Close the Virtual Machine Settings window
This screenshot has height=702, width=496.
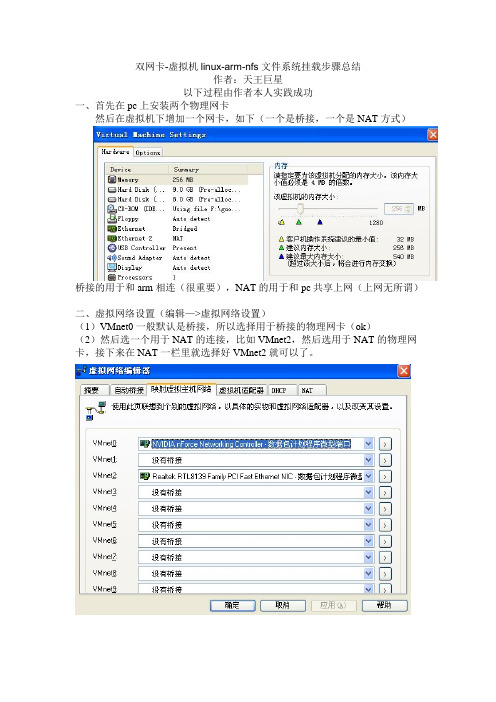(432, 135)
